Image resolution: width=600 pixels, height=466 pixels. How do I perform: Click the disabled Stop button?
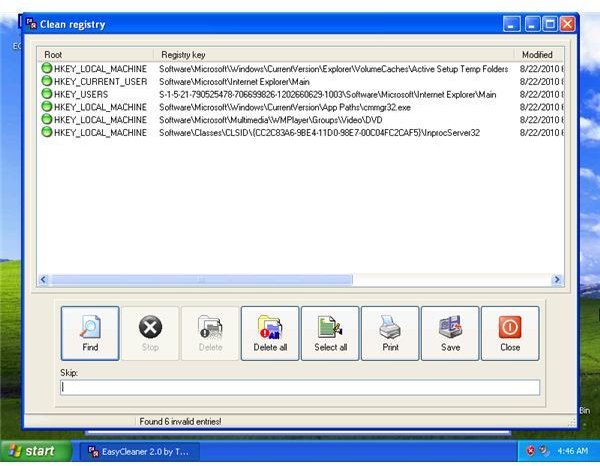150,333
